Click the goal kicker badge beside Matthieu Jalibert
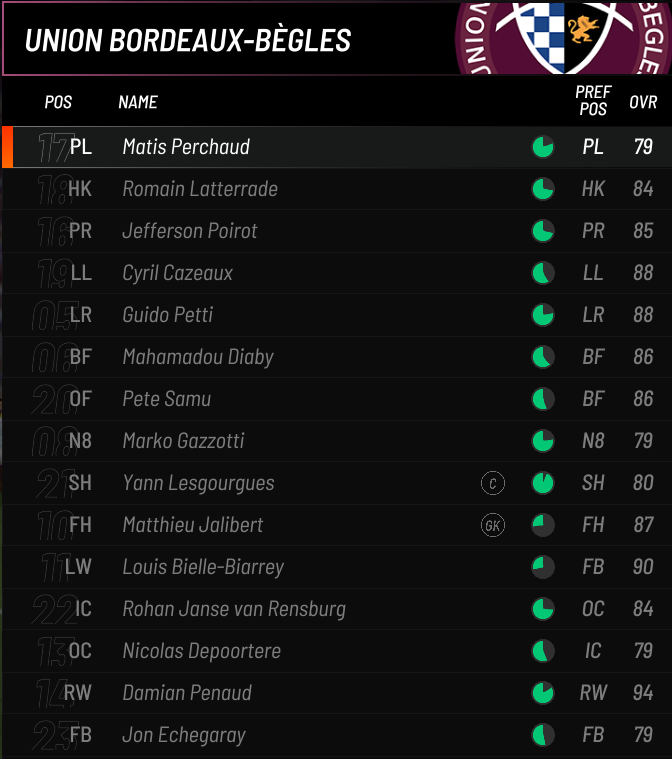The height and width of the screenshot is (759, 672). tap(493, 526)
